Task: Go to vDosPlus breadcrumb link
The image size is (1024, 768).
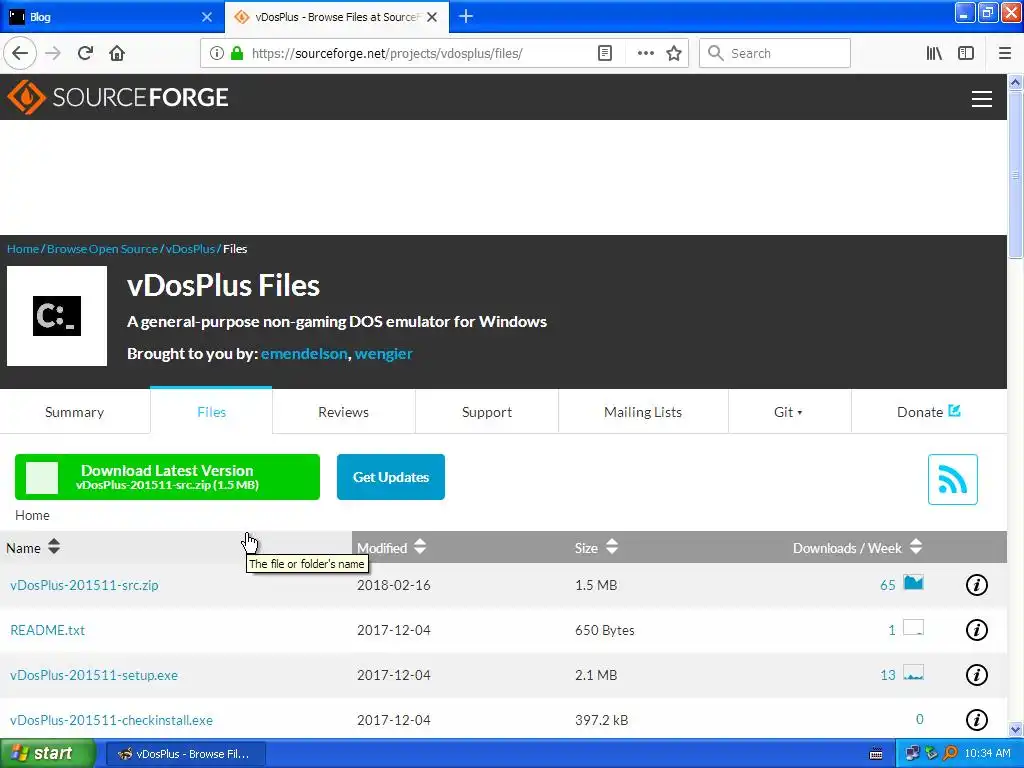Action: pyautogui.click(x=190, y=249)
